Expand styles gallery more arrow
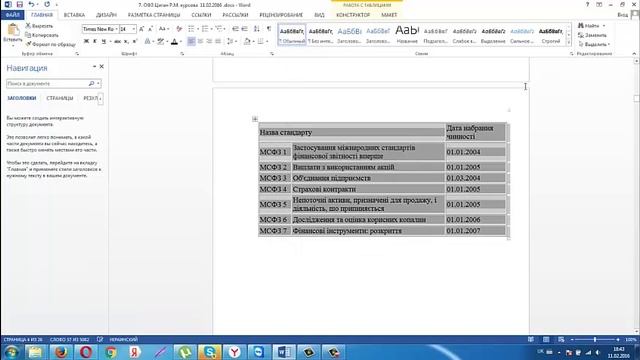640x360 pixels. click(x=569, y=43)
